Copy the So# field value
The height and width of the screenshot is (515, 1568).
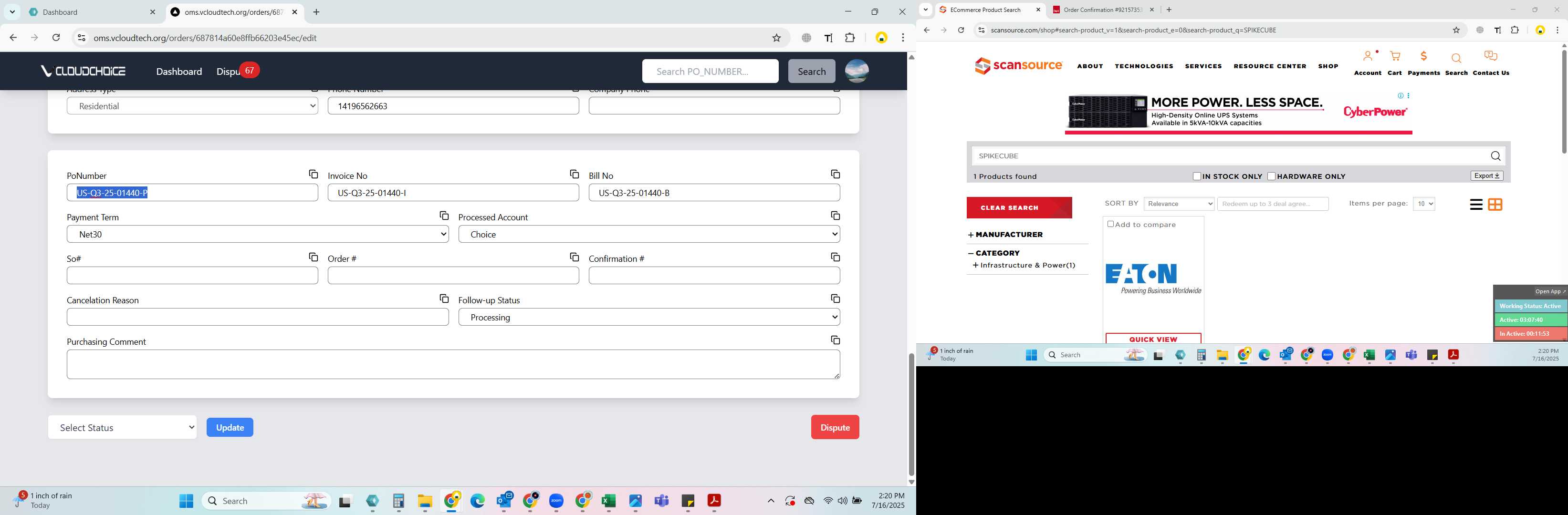click(314, 257)
